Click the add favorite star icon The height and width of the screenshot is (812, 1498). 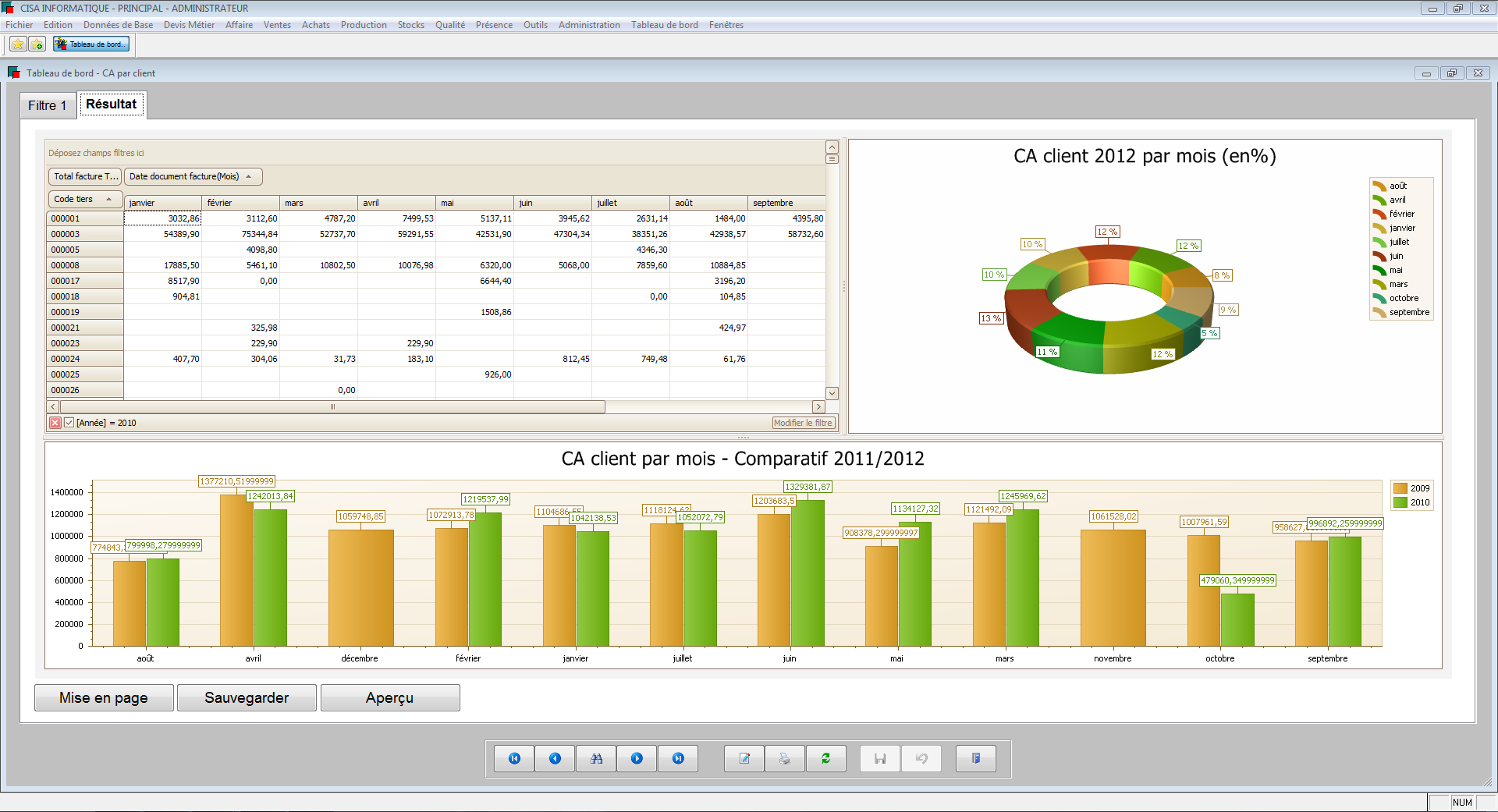[x=37, y=44]
